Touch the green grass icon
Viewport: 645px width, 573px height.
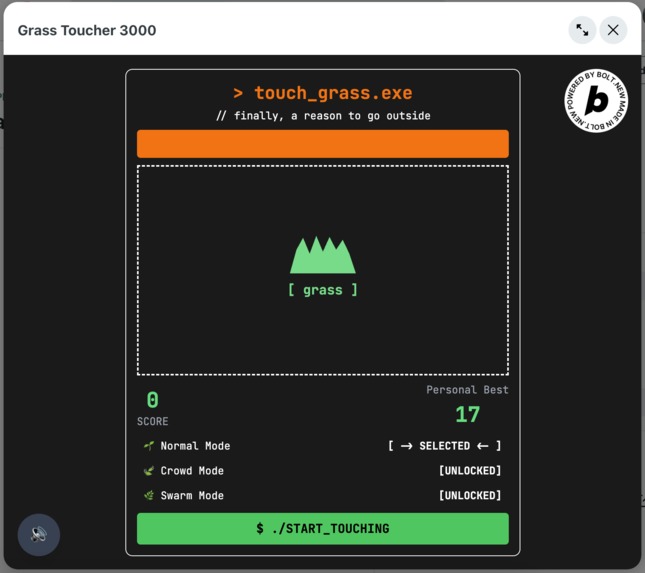[322, 255]
